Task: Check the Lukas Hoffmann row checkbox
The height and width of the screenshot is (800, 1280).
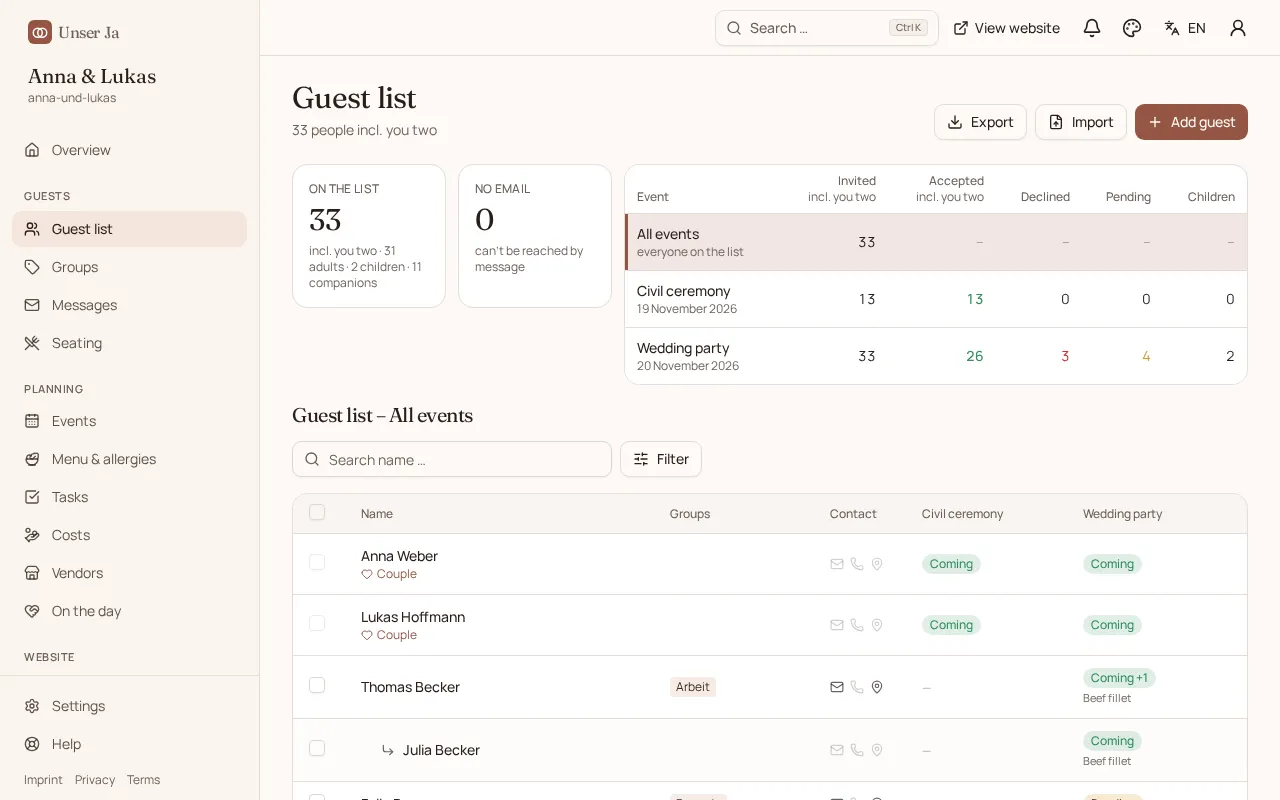Action: (317, 623)
